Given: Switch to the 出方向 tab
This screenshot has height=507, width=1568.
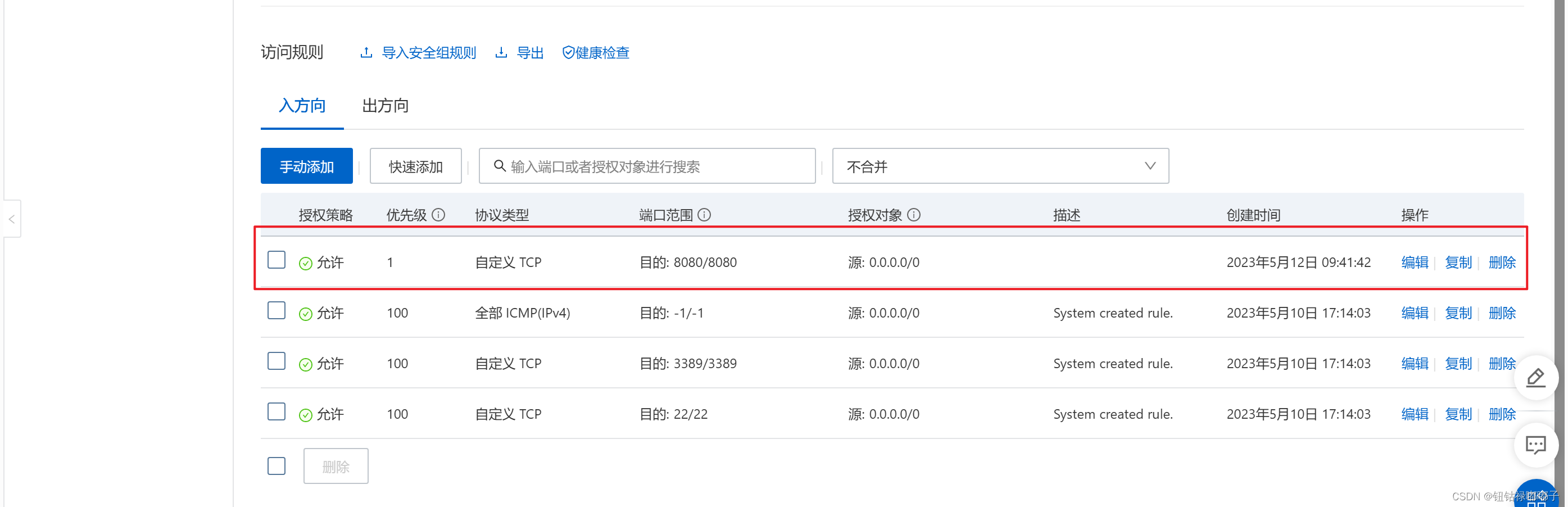Looking at the screenshot, I should pos(386,106).
